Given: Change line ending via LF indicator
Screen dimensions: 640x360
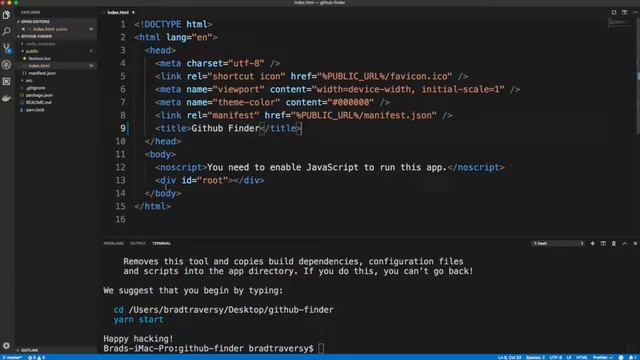Looking at the screenshot, I should pos(569,357).
